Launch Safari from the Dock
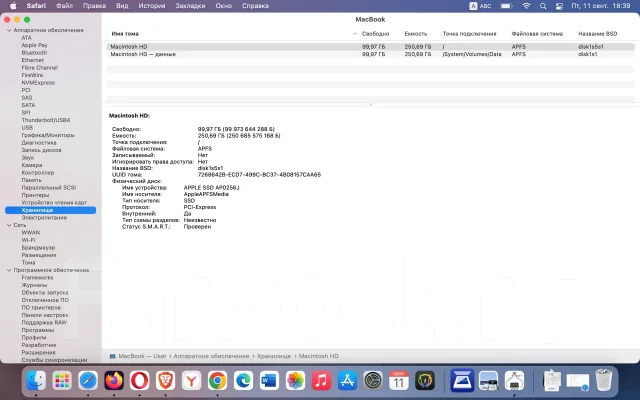This screenshot has height=400, width=640. (88, 381)
